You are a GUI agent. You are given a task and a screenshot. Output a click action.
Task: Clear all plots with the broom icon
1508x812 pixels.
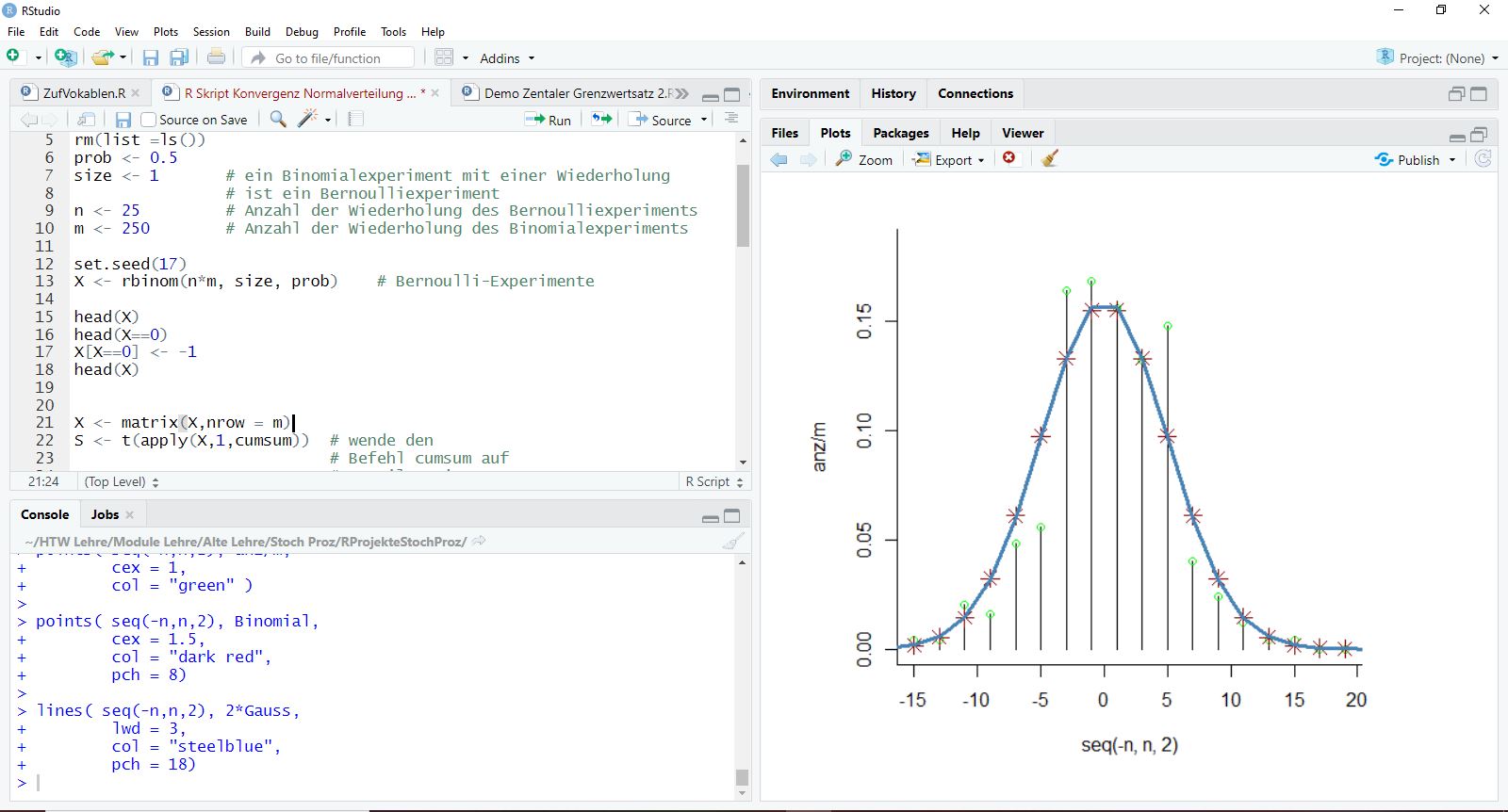tap(1050, 159)
